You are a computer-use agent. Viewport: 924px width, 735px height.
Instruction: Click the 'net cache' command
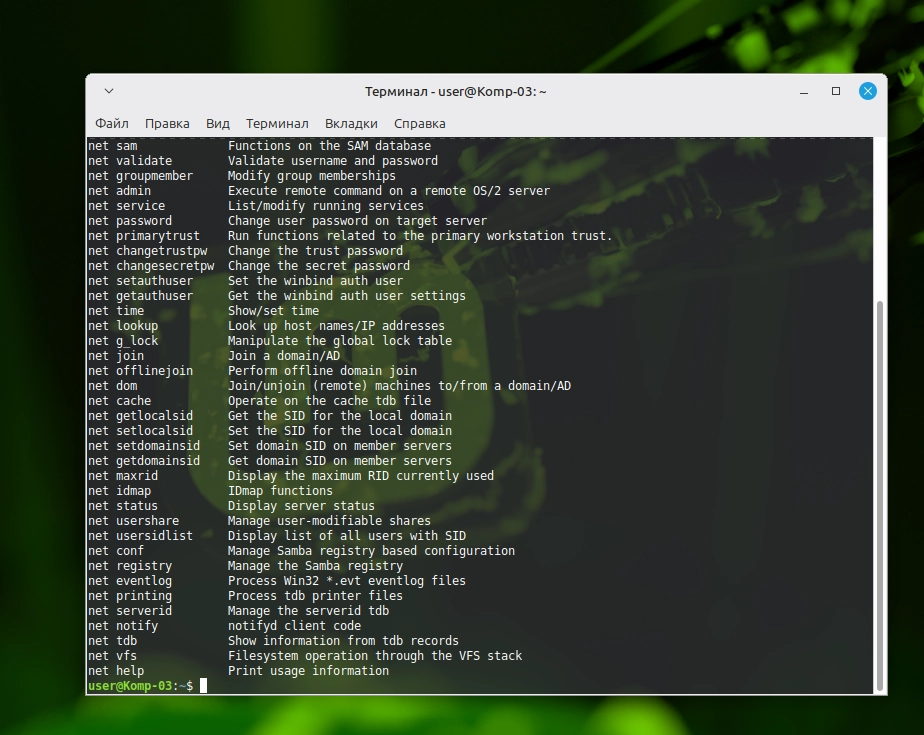[x=120, y=401]
